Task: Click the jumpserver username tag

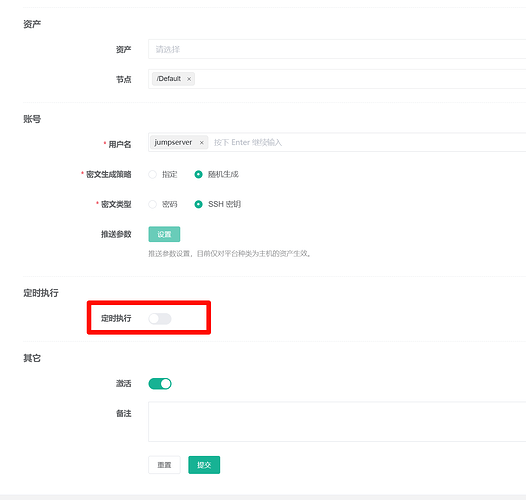Action: [173, 142]
